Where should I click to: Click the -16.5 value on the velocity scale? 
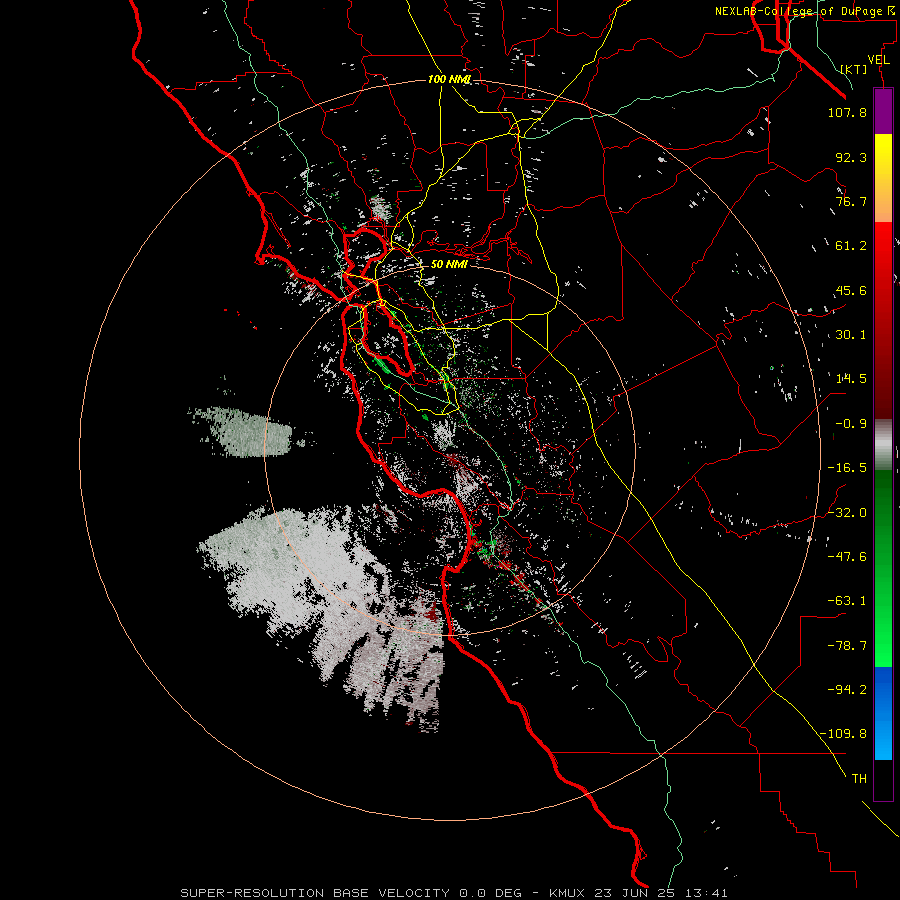pyautogui.click(x=847, y=468)
